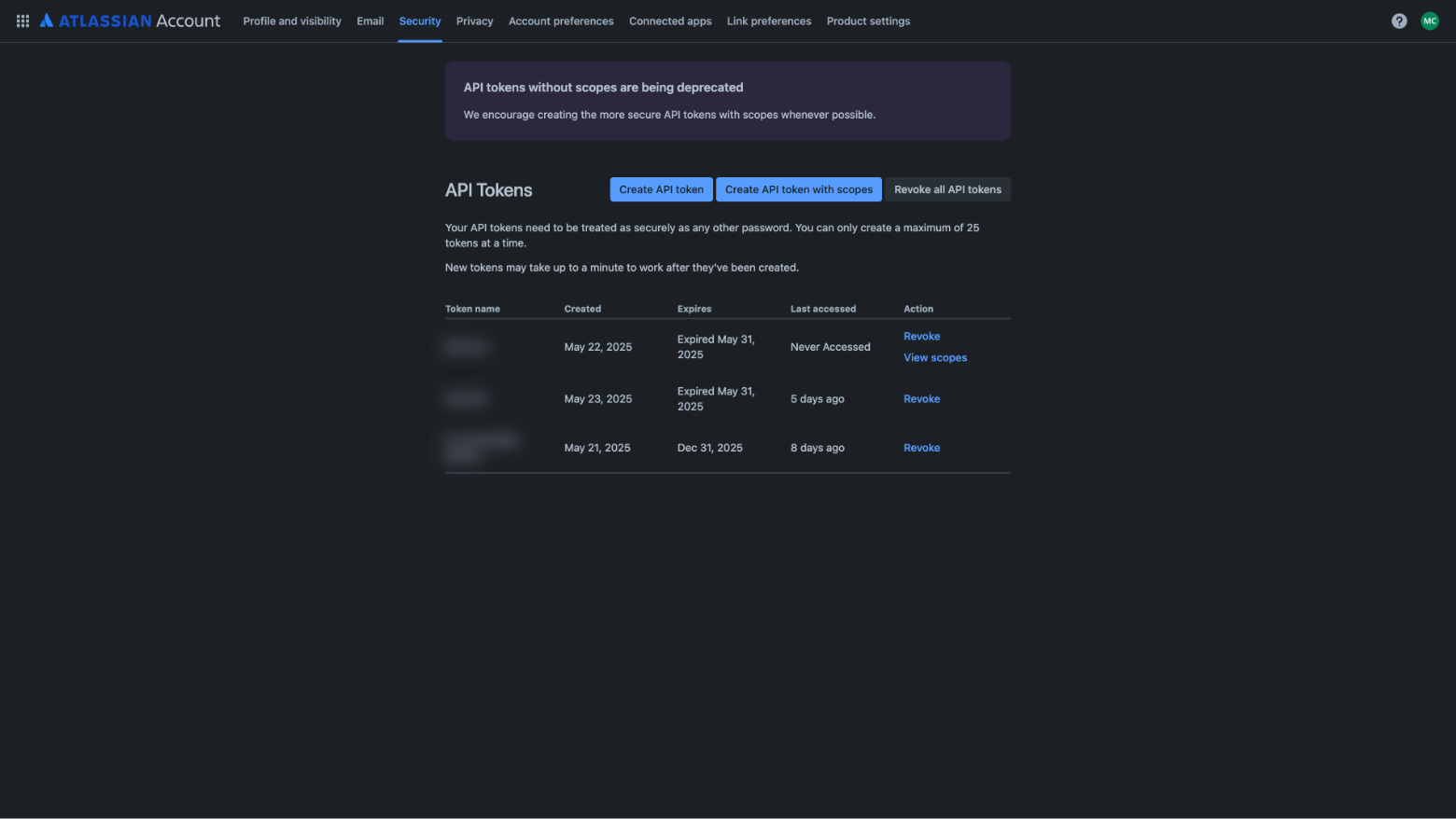Navigate to Account preferences tab
1456x819 pixels.
click(x=561, y=21)
